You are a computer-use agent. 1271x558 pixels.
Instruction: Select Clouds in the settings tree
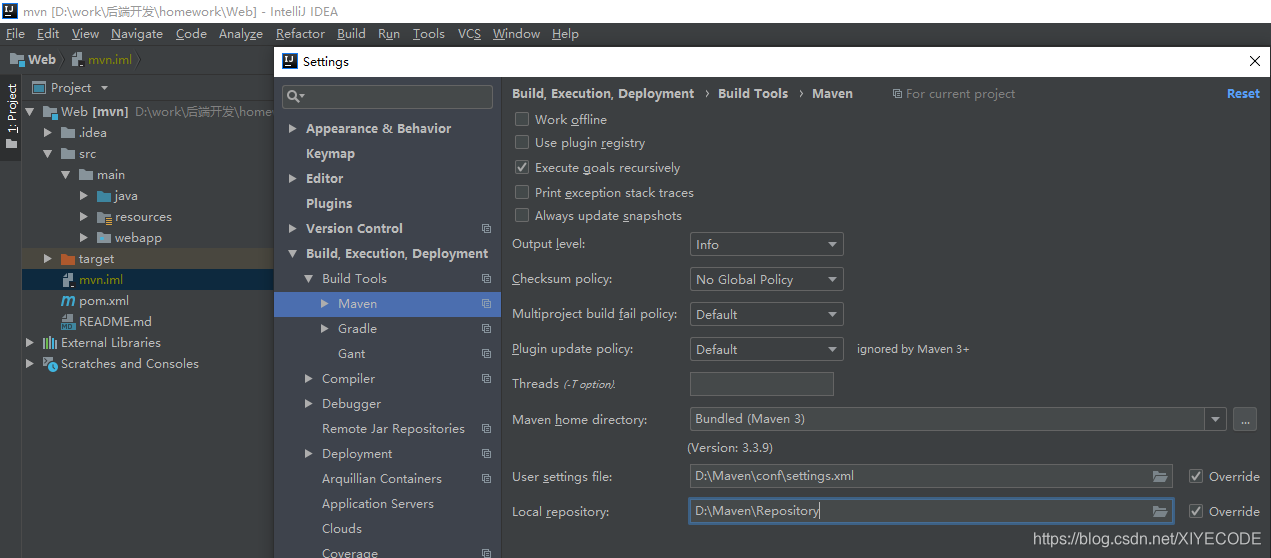point(342,529)
